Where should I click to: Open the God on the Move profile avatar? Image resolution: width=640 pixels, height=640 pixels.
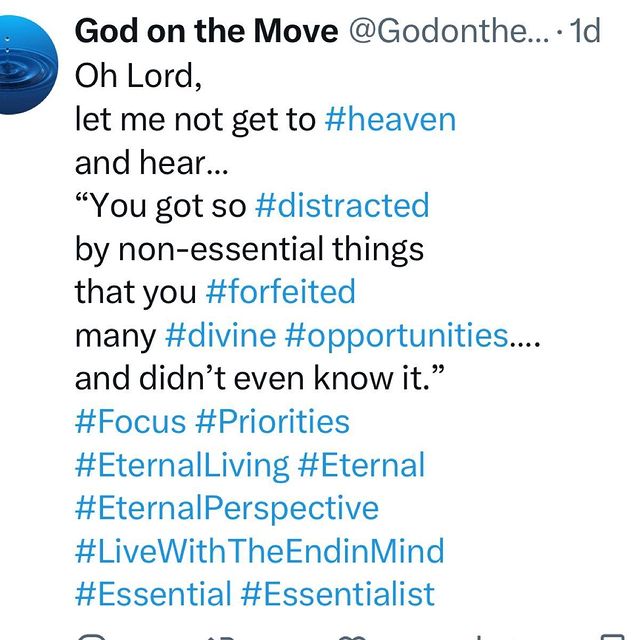pos(22,65)
